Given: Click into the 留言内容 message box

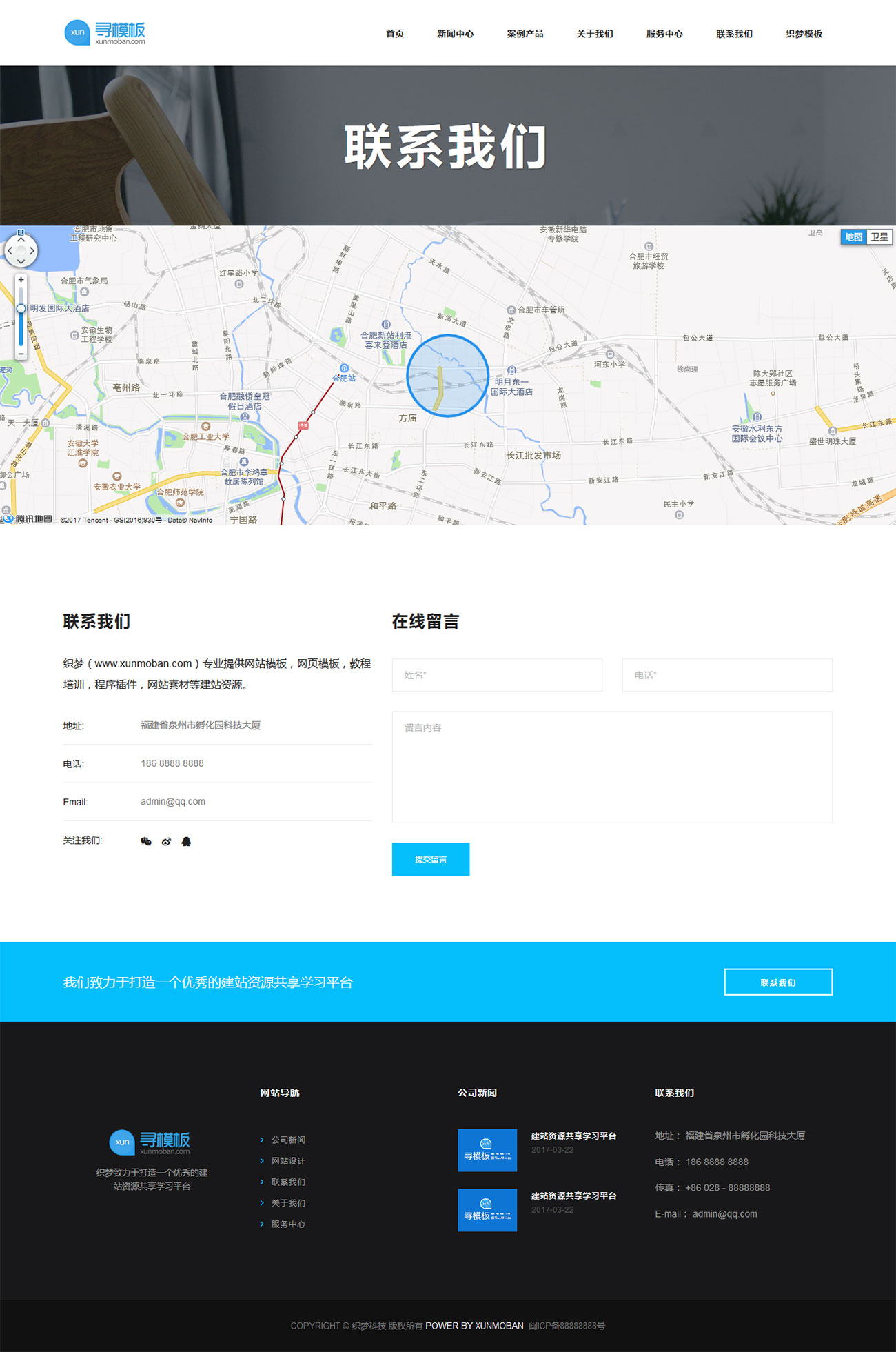Looking at the screenshot, I should pos(611,767).
